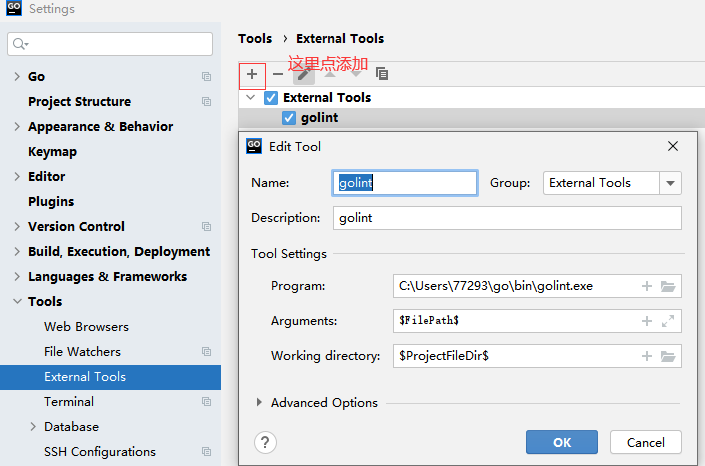The image size is (705, 466).
Task: Browse for Working directory folder
Action: (668, 356)
